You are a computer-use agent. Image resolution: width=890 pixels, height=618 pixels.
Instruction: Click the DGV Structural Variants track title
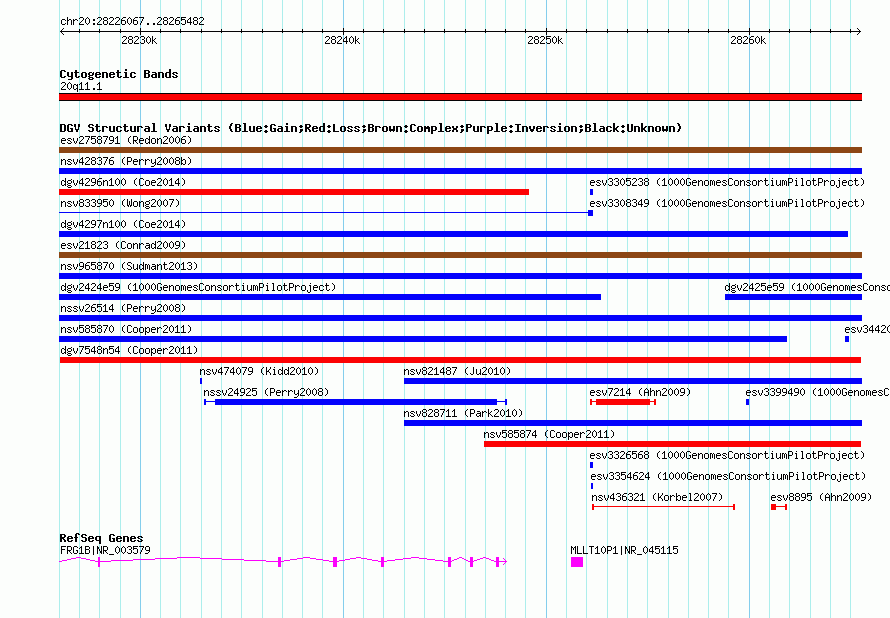click(x=370, y=128)
